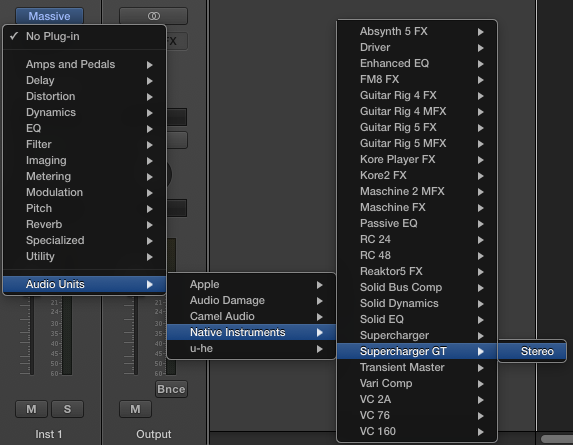
Task: Click the Output channel name label
Action: 153,434
